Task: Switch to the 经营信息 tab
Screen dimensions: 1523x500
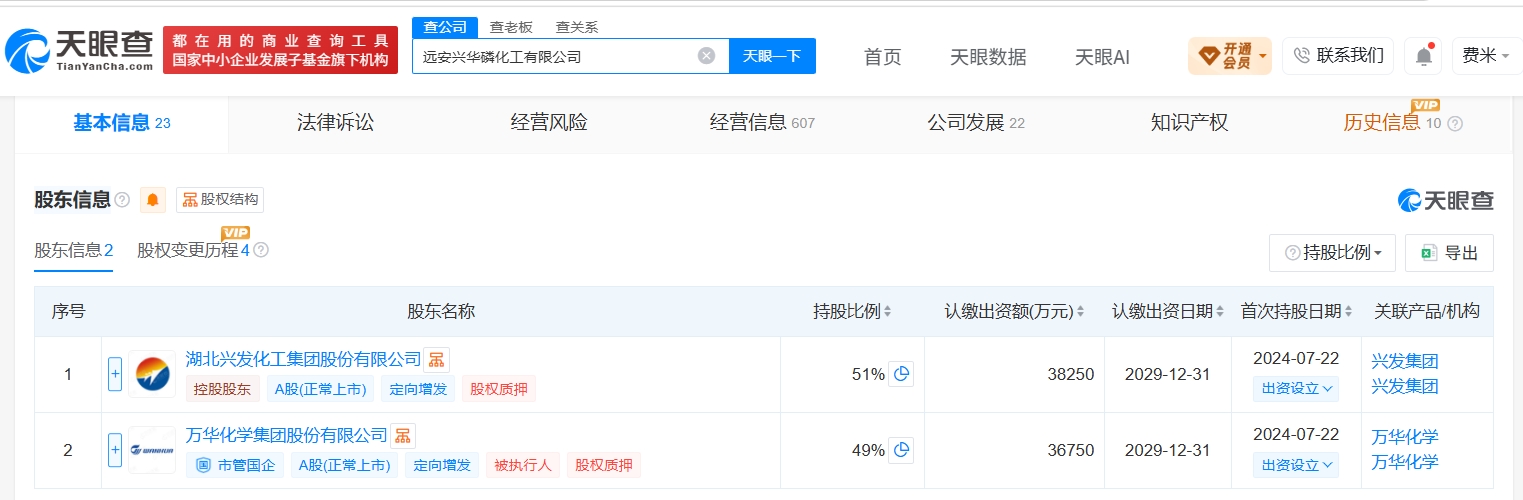Action: (x=762, y=123)
